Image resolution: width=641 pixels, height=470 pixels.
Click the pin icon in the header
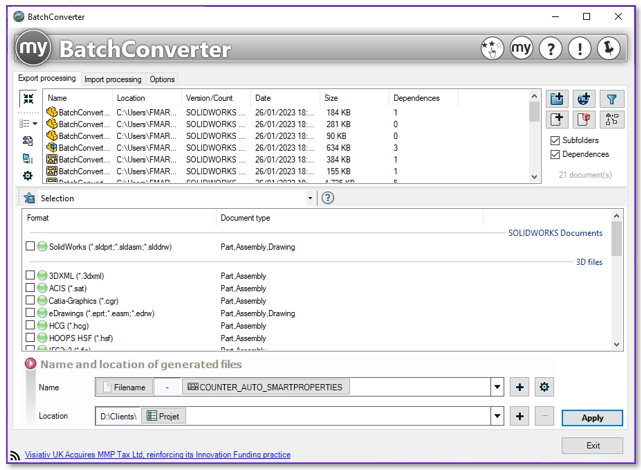coord(608,49)
